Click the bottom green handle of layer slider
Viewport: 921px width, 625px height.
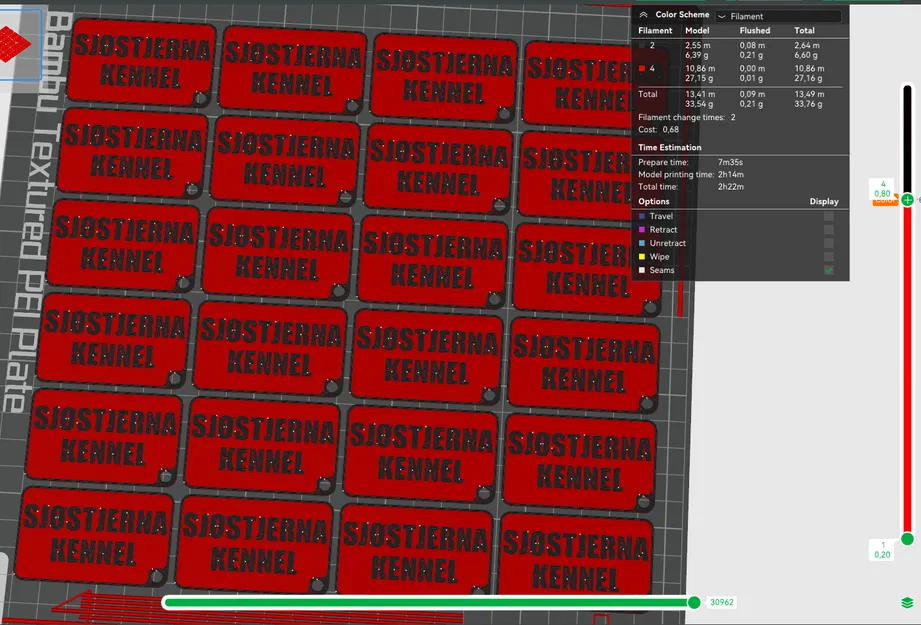point(907,539)
